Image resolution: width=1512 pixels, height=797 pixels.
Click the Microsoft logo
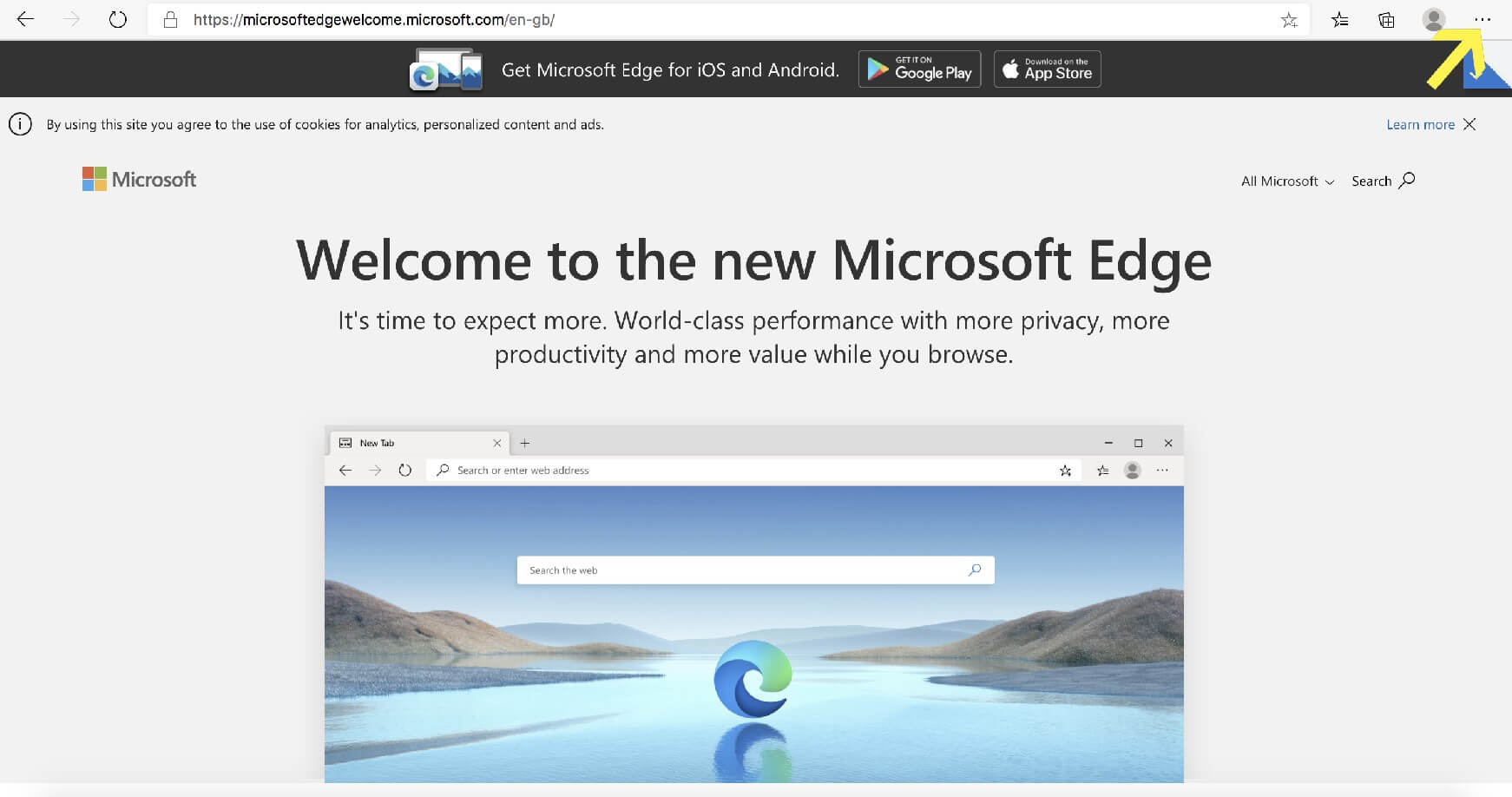[140, 180]
